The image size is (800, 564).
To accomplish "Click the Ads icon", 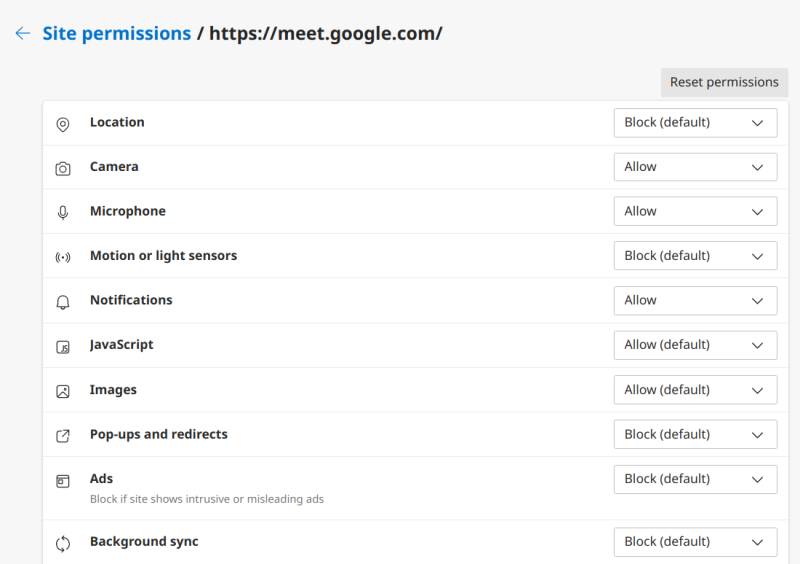I will pyautogui.click(x=63, y=481).
